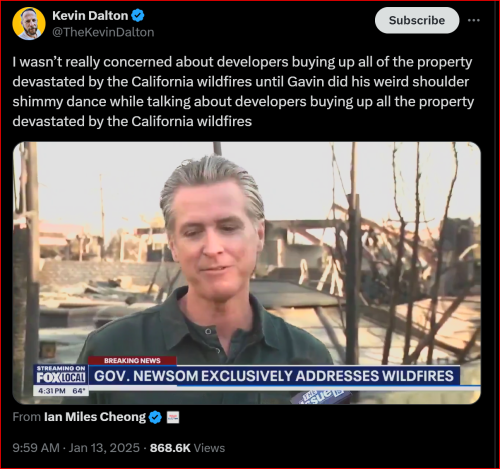Click the BREAKING NEWS red label in the video

click(x=132, y=361)
